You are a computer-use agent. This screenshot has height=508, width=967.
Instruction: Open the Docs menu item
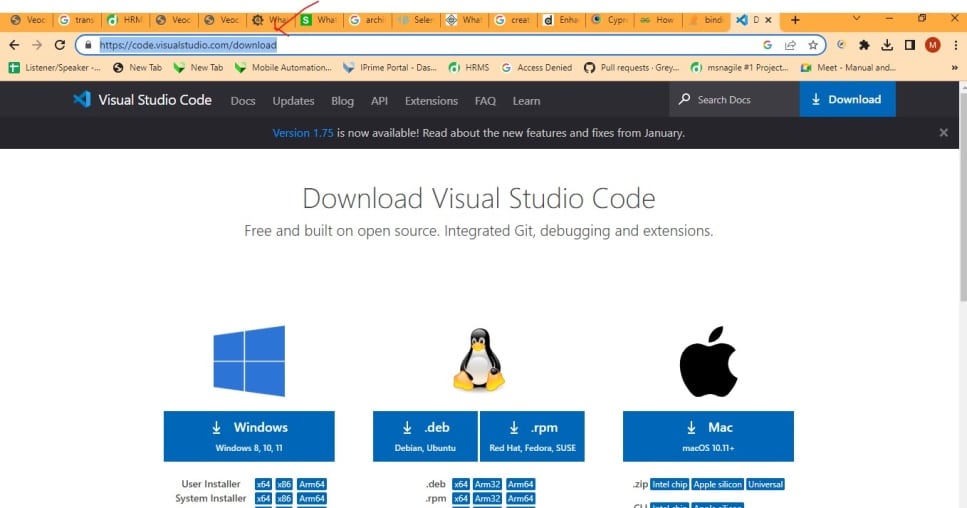click(243, 101)
